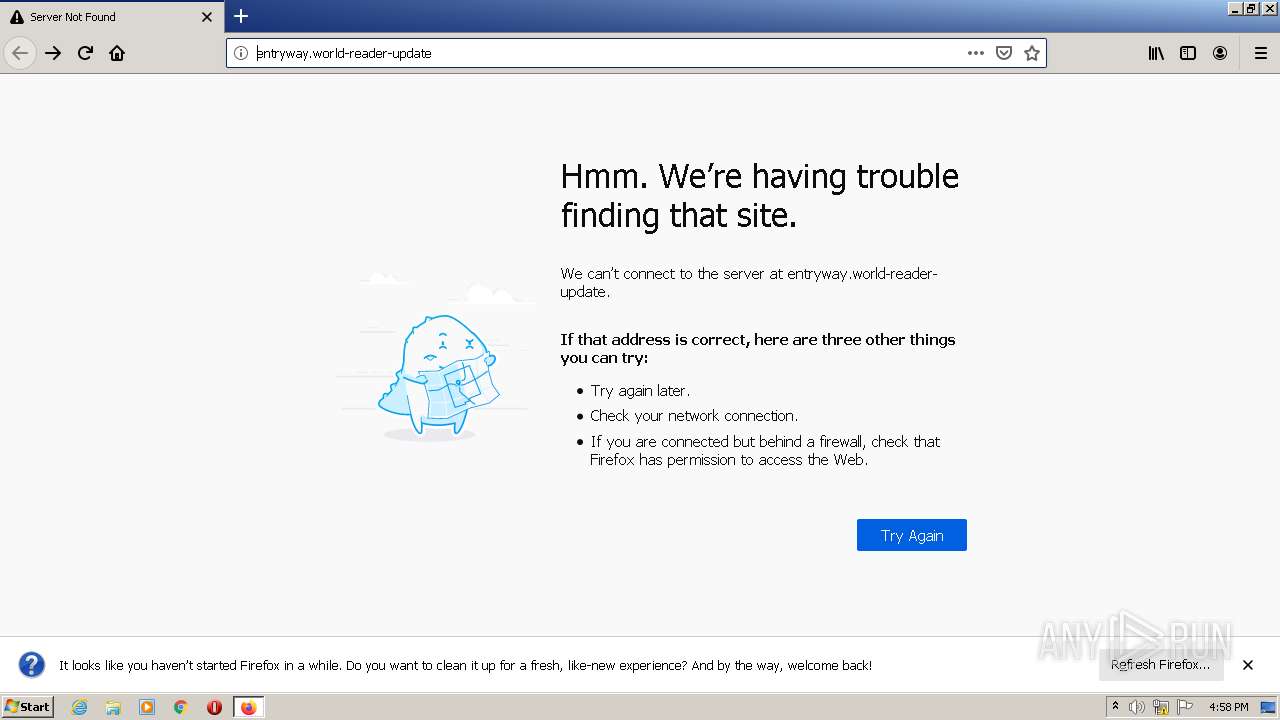Click the 'Try again later.' bullet text

(x=640, y=391)
